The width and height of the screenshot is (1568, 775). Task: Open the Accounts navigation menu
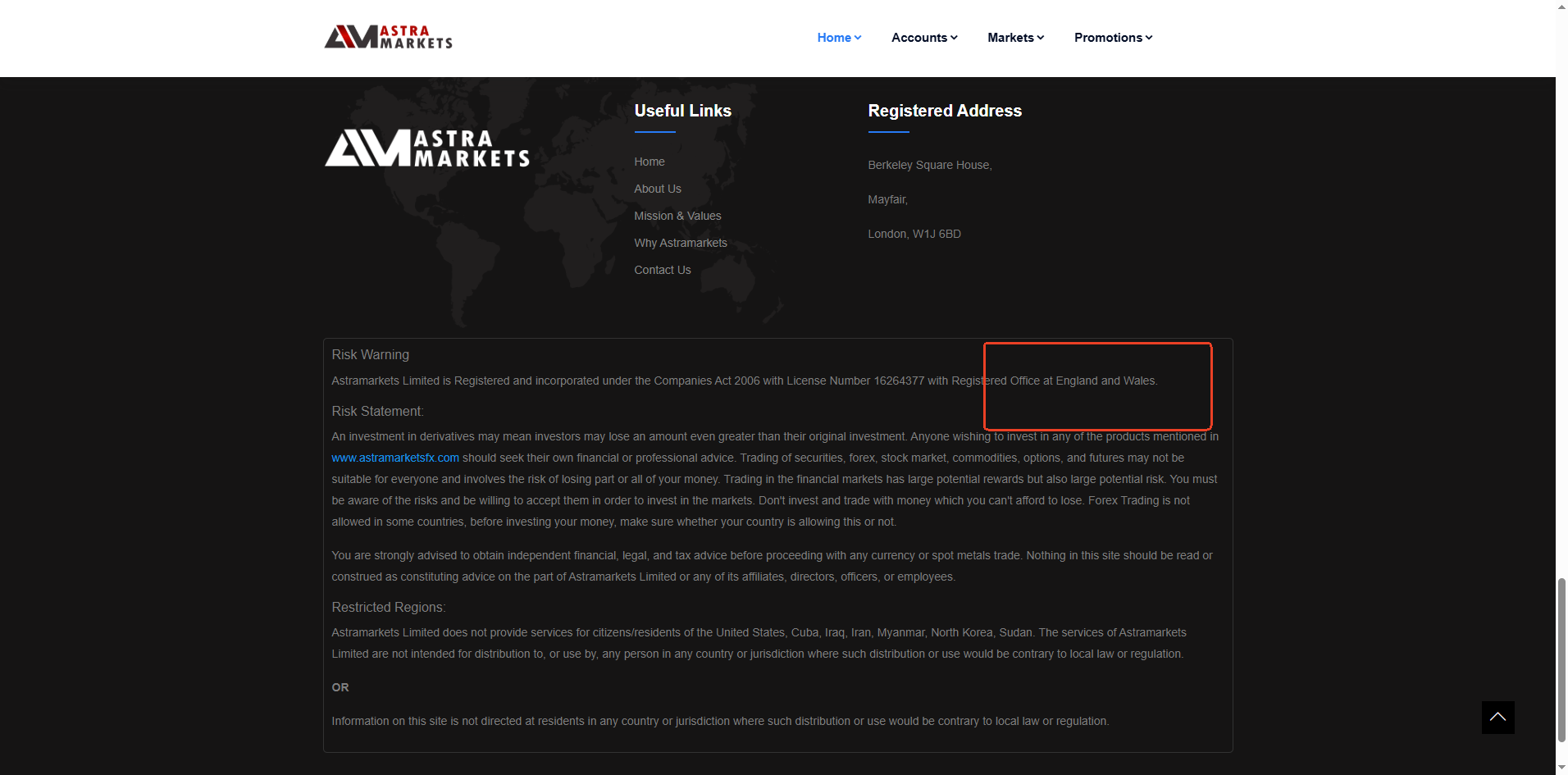coord(924,38)
